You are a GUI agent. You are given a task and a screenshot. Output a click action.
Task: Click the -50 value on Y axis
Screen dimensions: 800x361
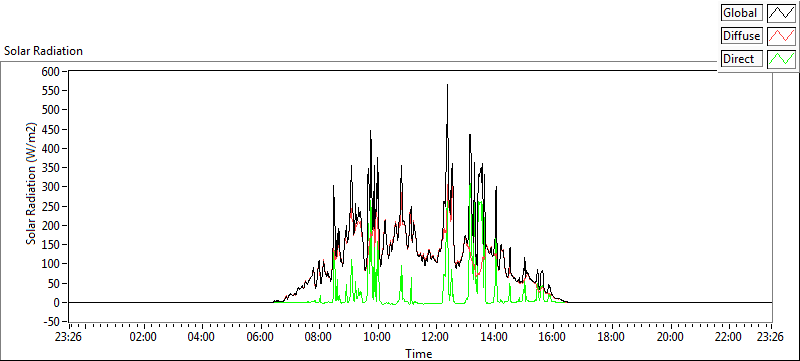[52, 322]
